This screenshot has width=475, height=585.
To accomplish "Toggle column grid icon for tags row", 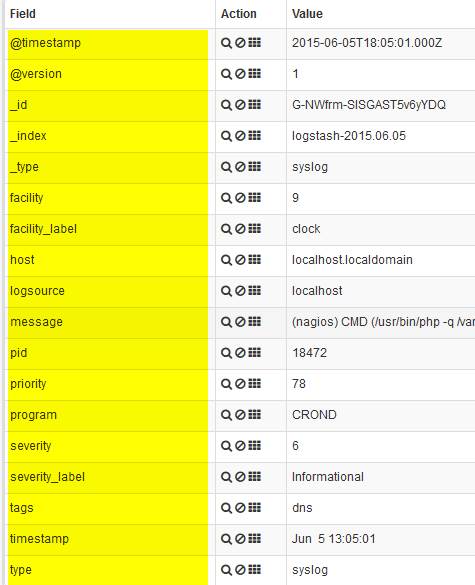I will pos(254,507).
